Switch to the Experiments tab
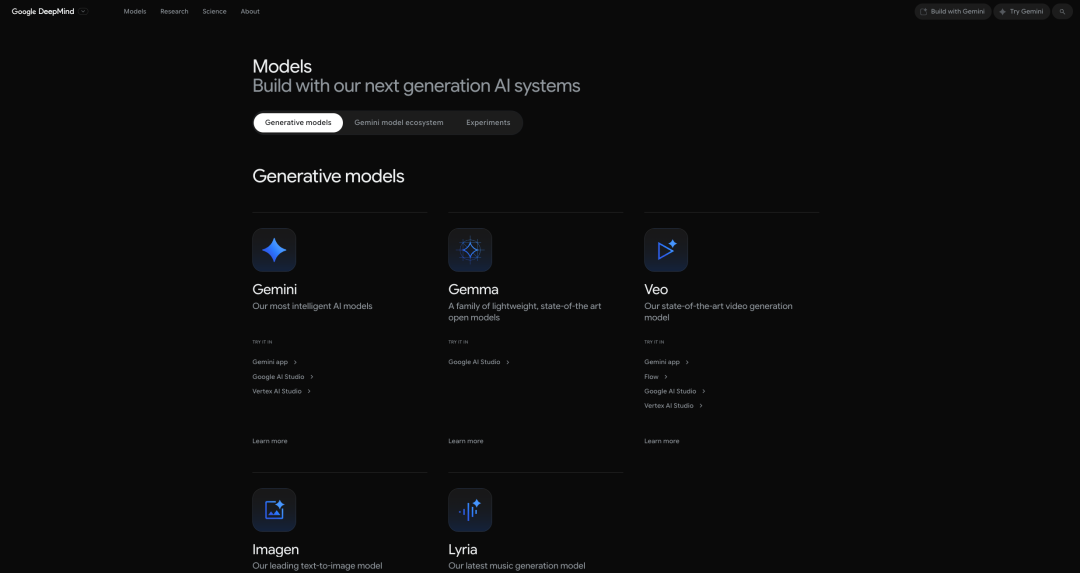1080x573 pixels. [488, 123]
